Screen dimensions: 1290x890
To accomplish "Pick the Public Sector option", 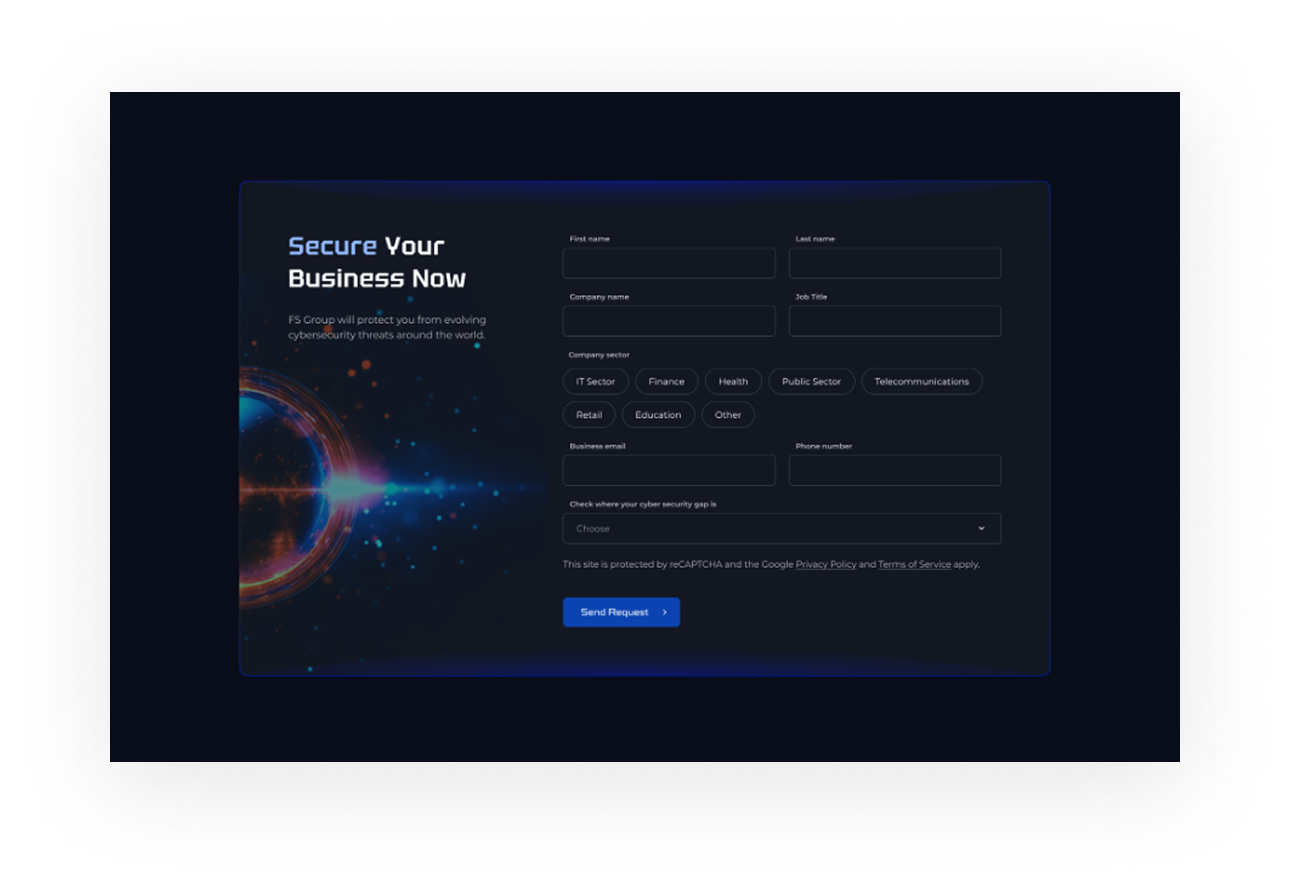I will pyautogui.click(x=811, y=382).
